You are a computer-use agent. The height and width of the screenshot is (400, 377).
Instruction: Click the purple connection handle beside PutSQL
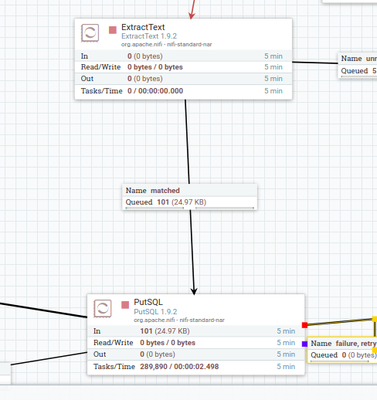tap(304, 344)
